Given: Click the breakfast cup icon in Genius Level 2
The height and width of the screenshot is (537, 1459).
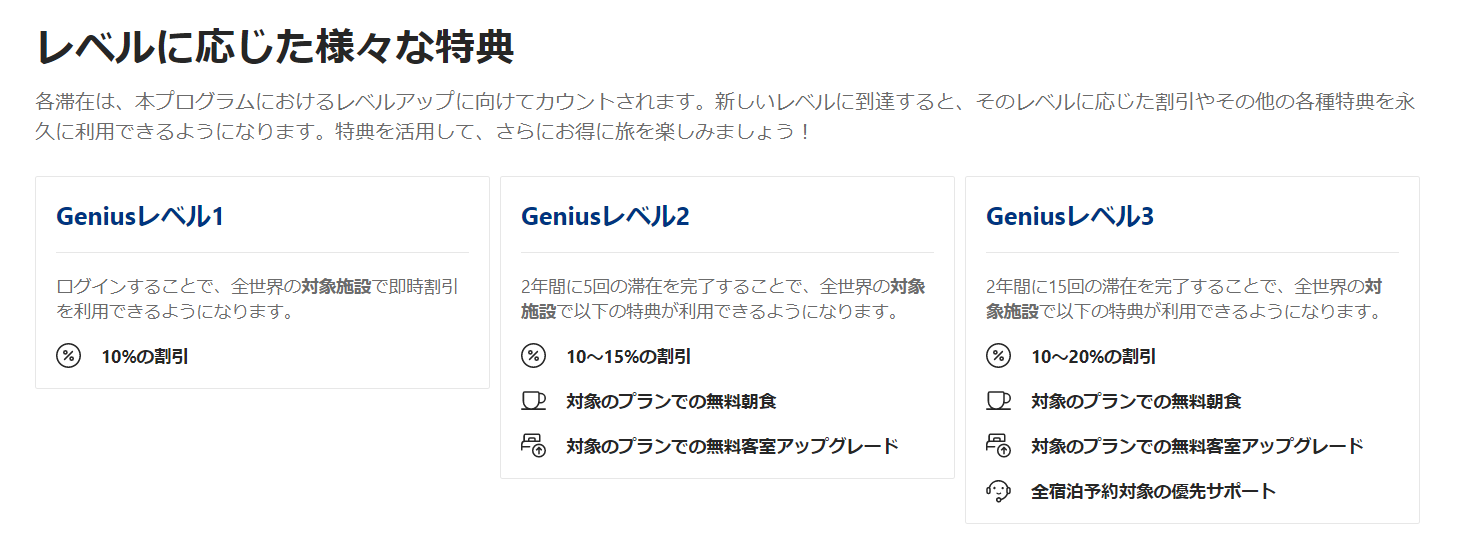Looking at the screenshot, I should click(x=533, y=401).
